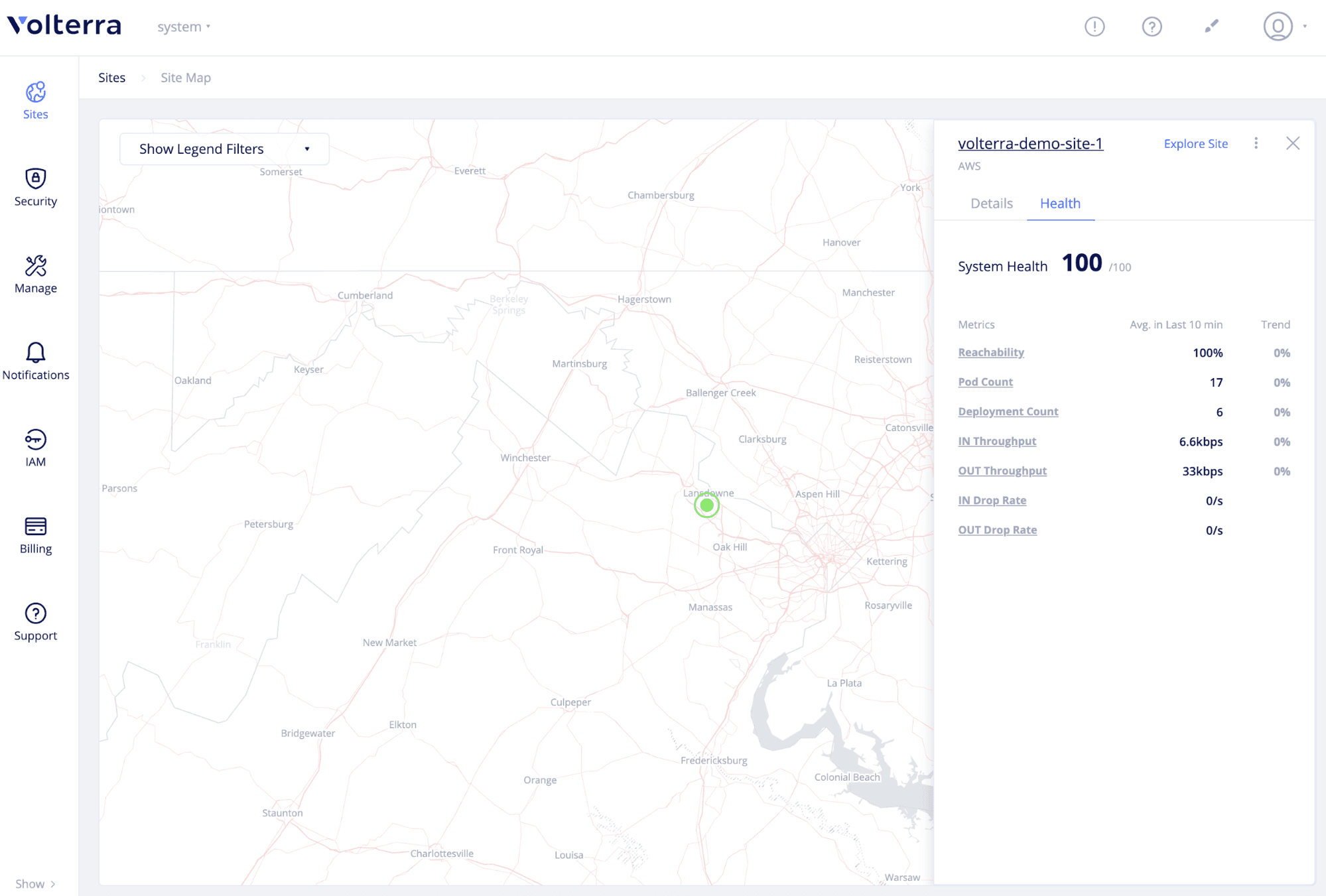Click the Pod Count value 17

(1216, 383)
